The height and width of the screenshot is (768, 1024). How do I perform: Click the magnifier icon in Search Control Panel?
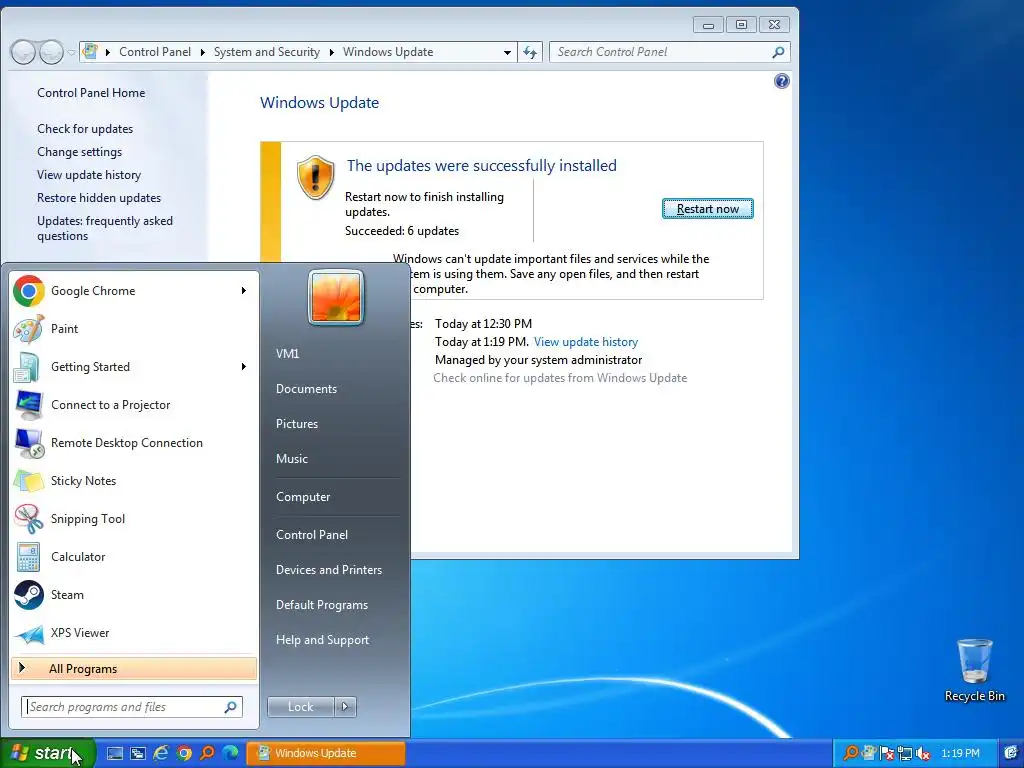778,52
